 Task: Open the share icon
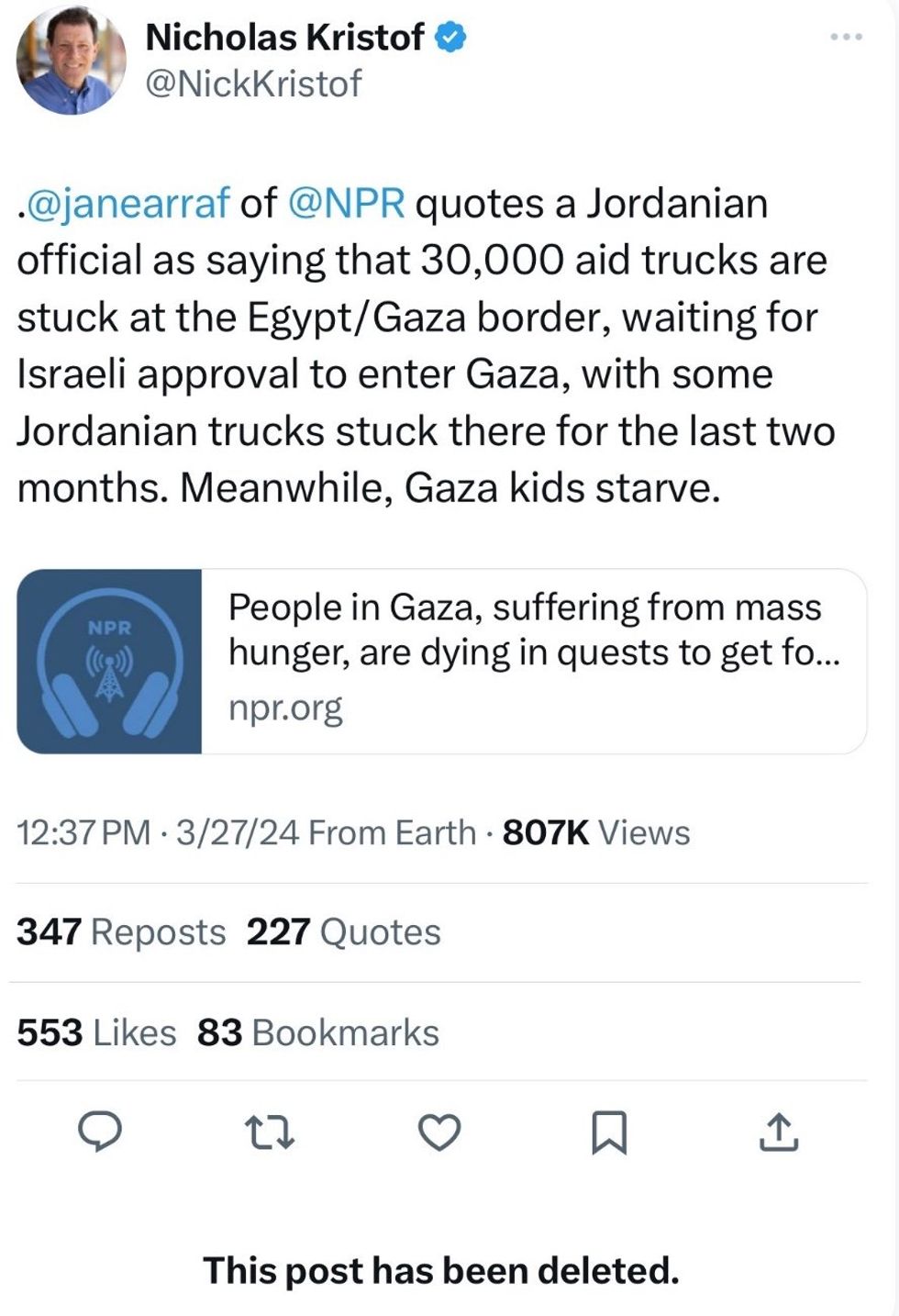778,1132
